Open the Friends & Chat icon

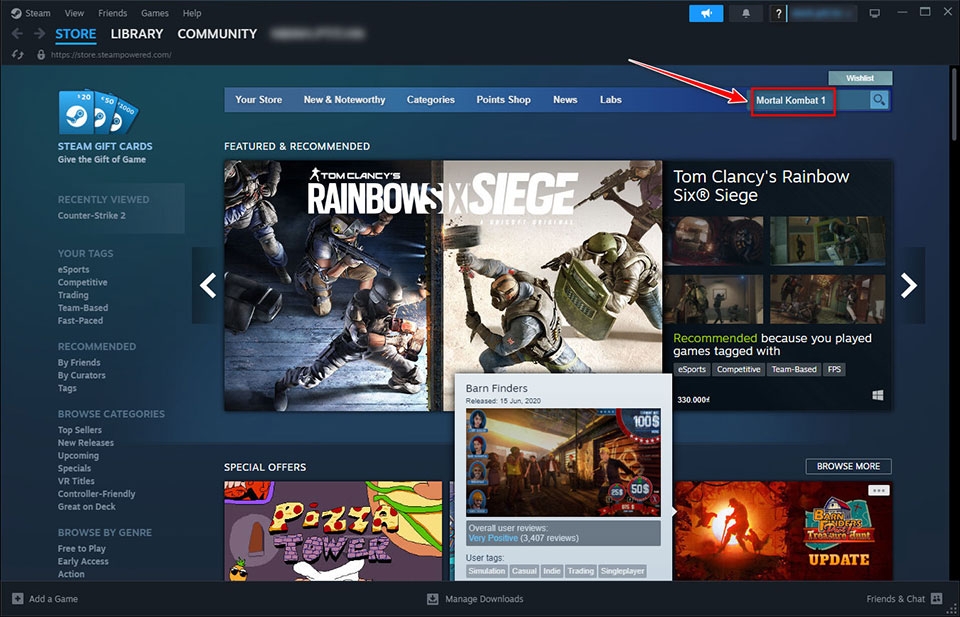click(x=936, y=599)
